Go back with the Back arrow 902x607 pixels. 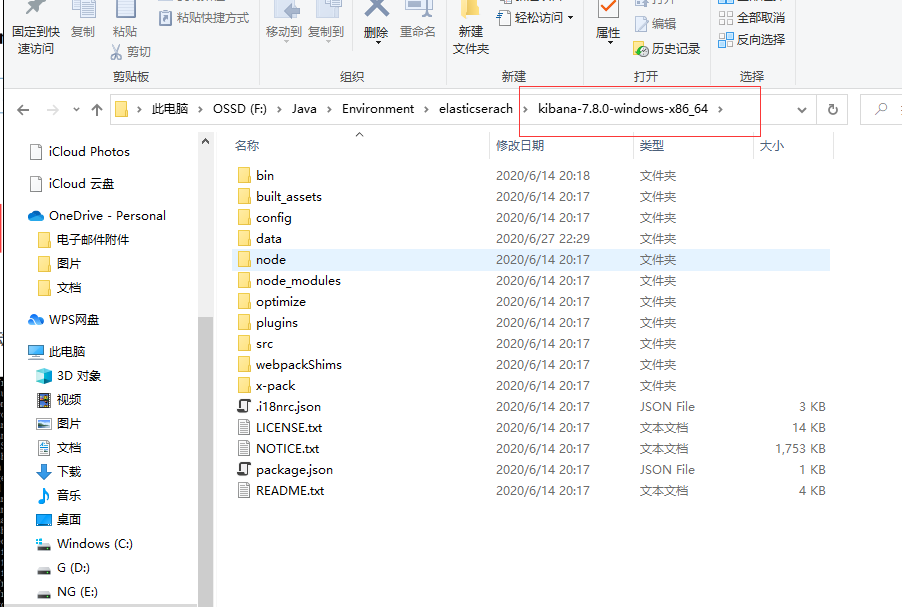tap(23, 109)
